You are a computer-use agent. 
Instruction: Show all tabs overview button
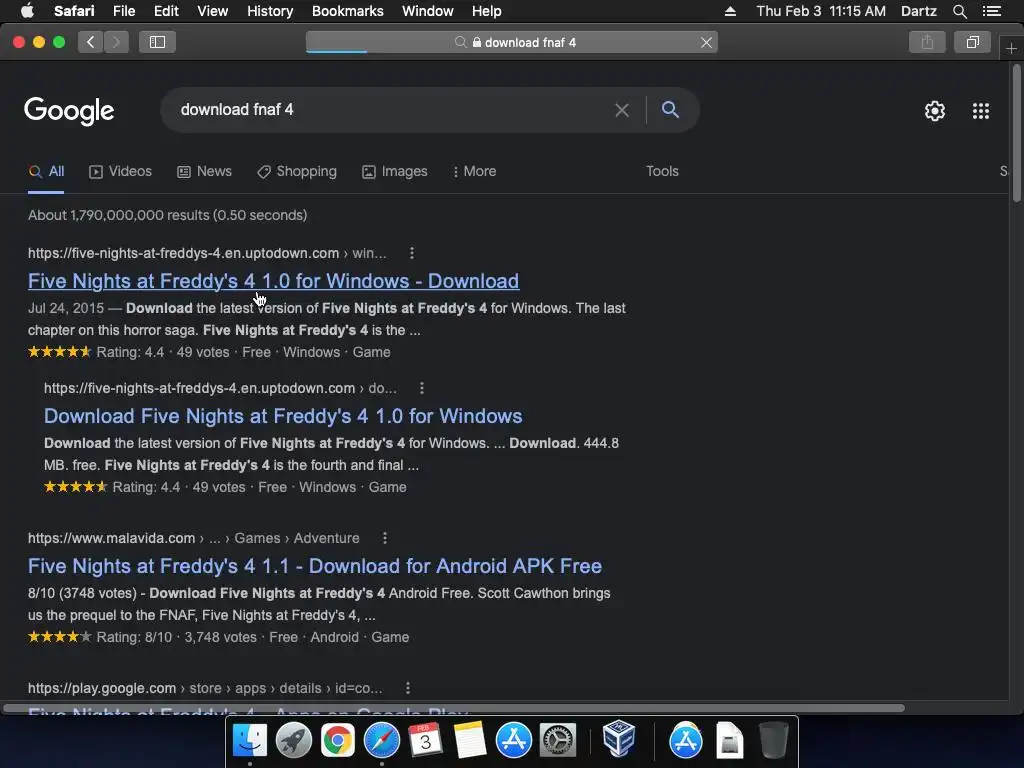pos(972,42)
